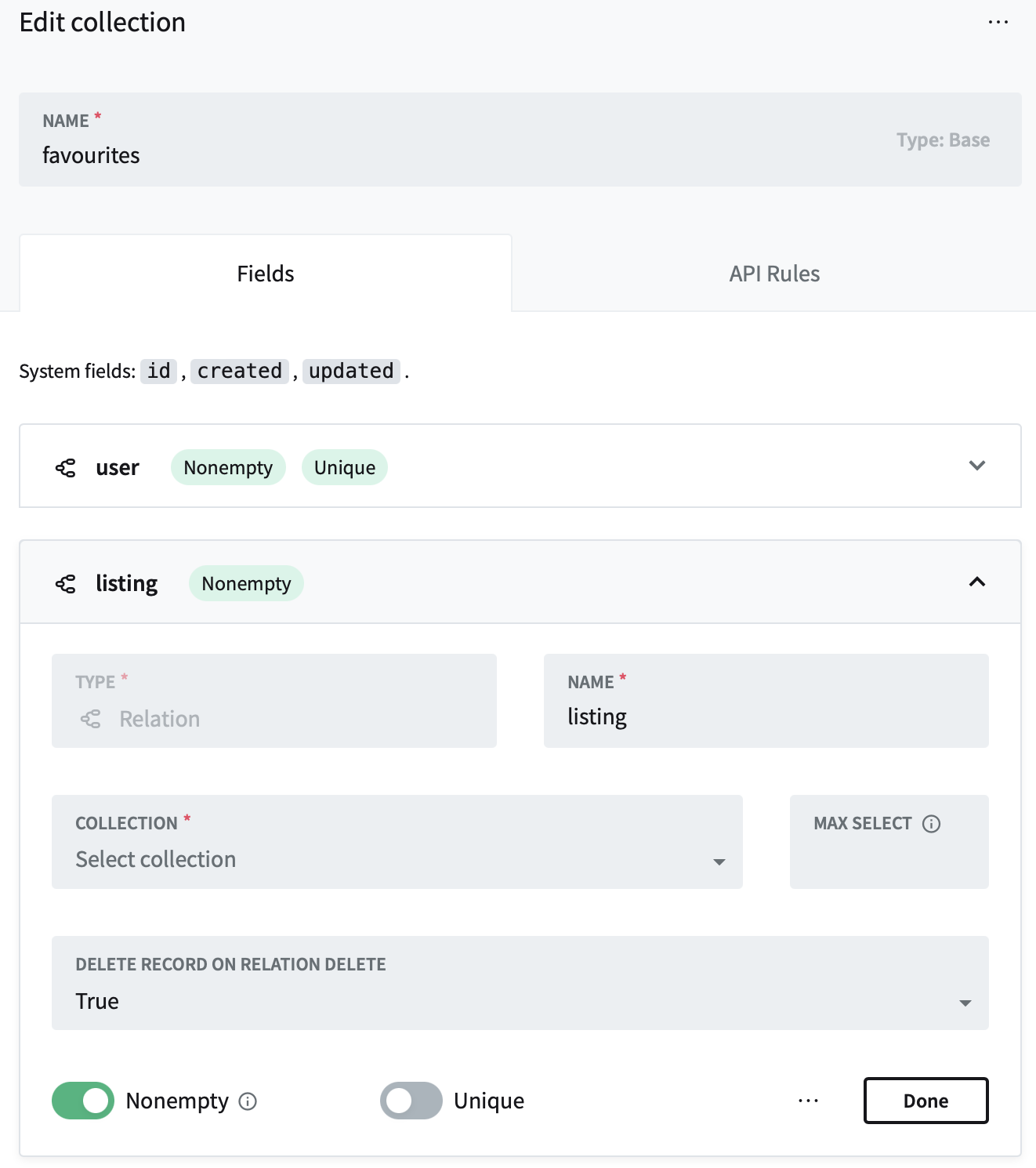Image resolution: width=1036 pixels, height=1168 pixels.
Task: Expand the user field settings
Action: point(976,466)
